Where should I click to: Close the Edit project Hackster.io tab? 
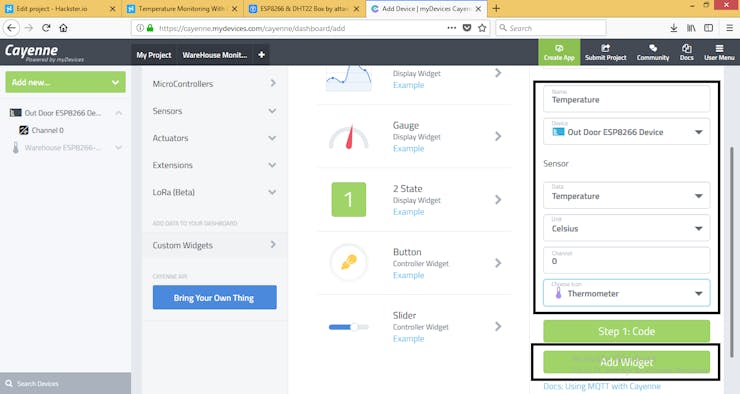coord(112,8)
